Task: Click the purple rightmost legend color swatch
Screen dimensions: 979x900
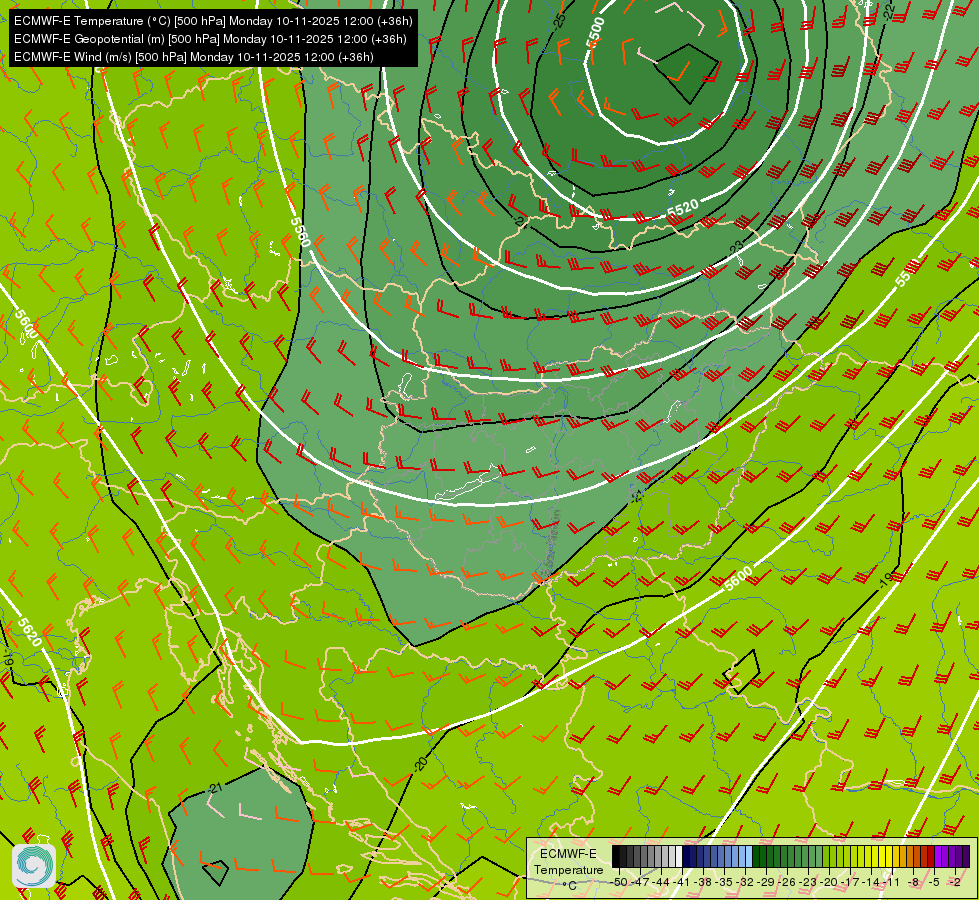Action: 966,856
